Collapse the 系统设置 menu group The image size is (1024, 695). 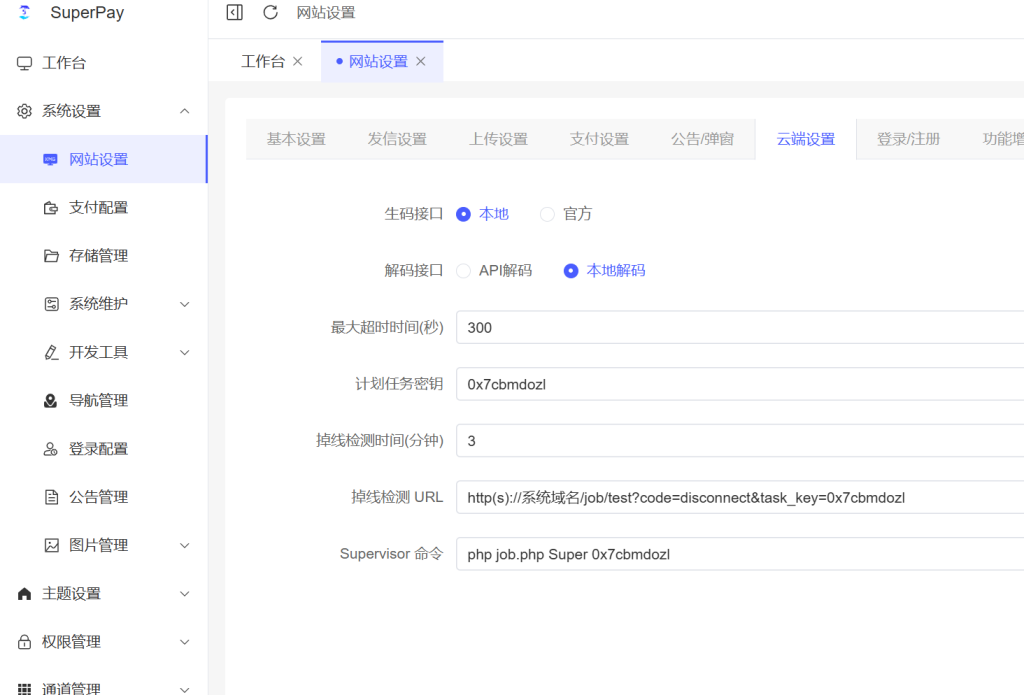[184, 111]
